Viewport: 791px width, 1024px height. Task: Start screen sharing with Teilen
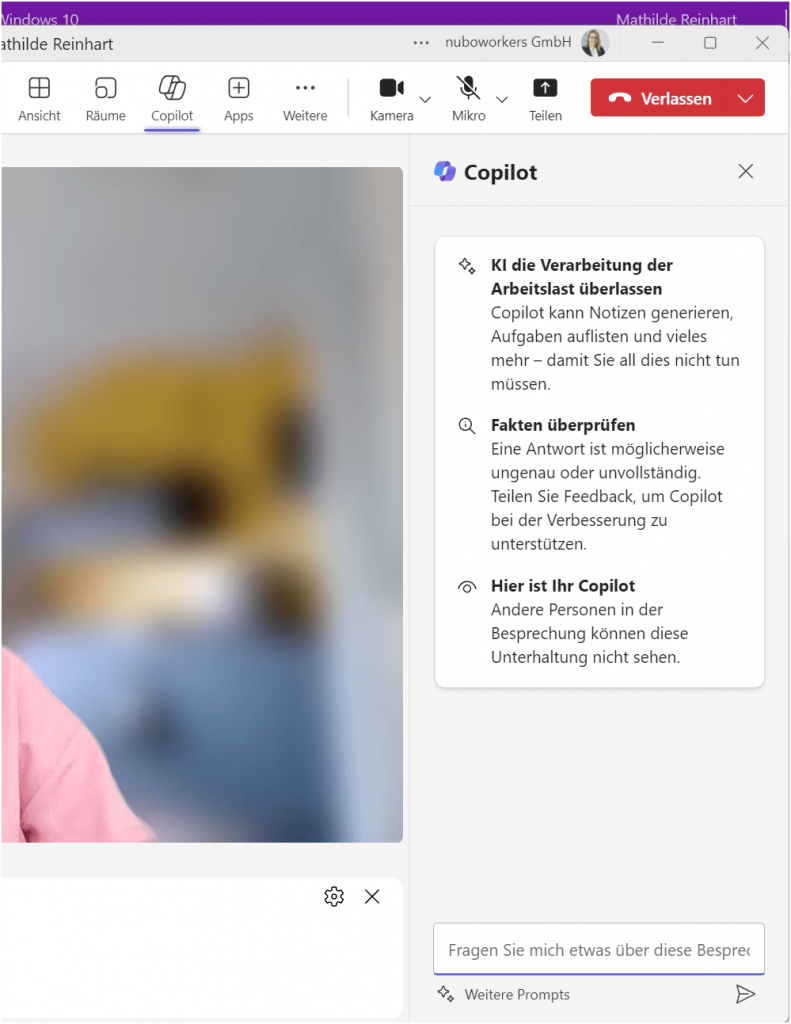(545, 99)
